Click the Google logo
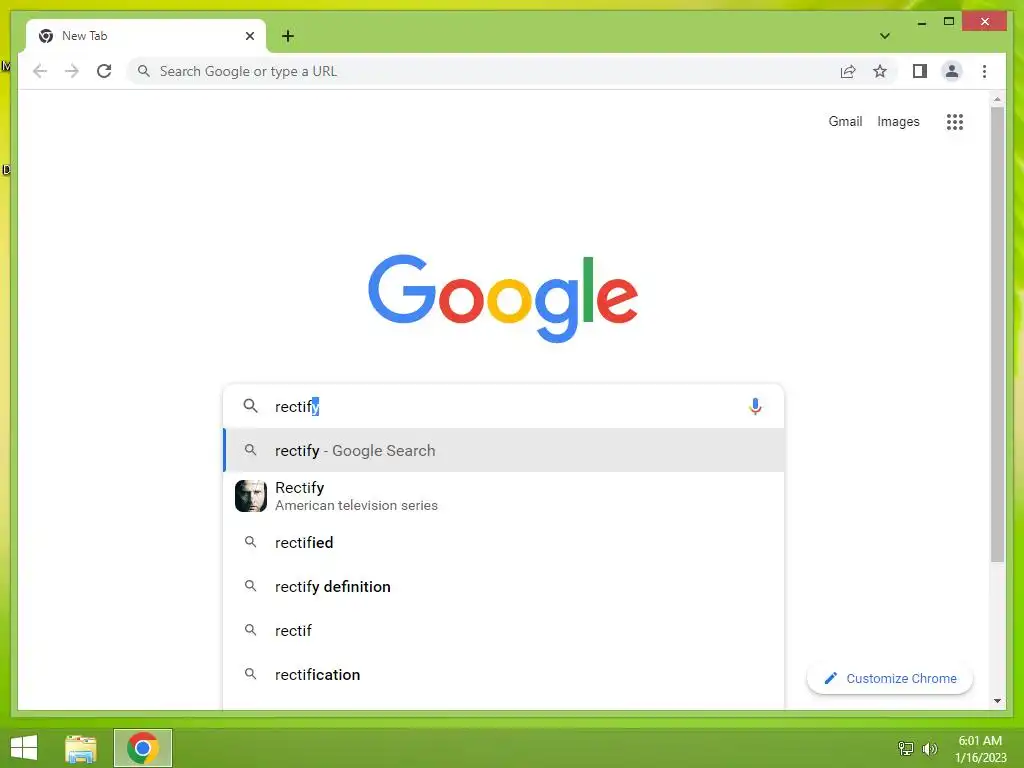The height and width of the screenshot is (768, 1024). tap(503, 298)
